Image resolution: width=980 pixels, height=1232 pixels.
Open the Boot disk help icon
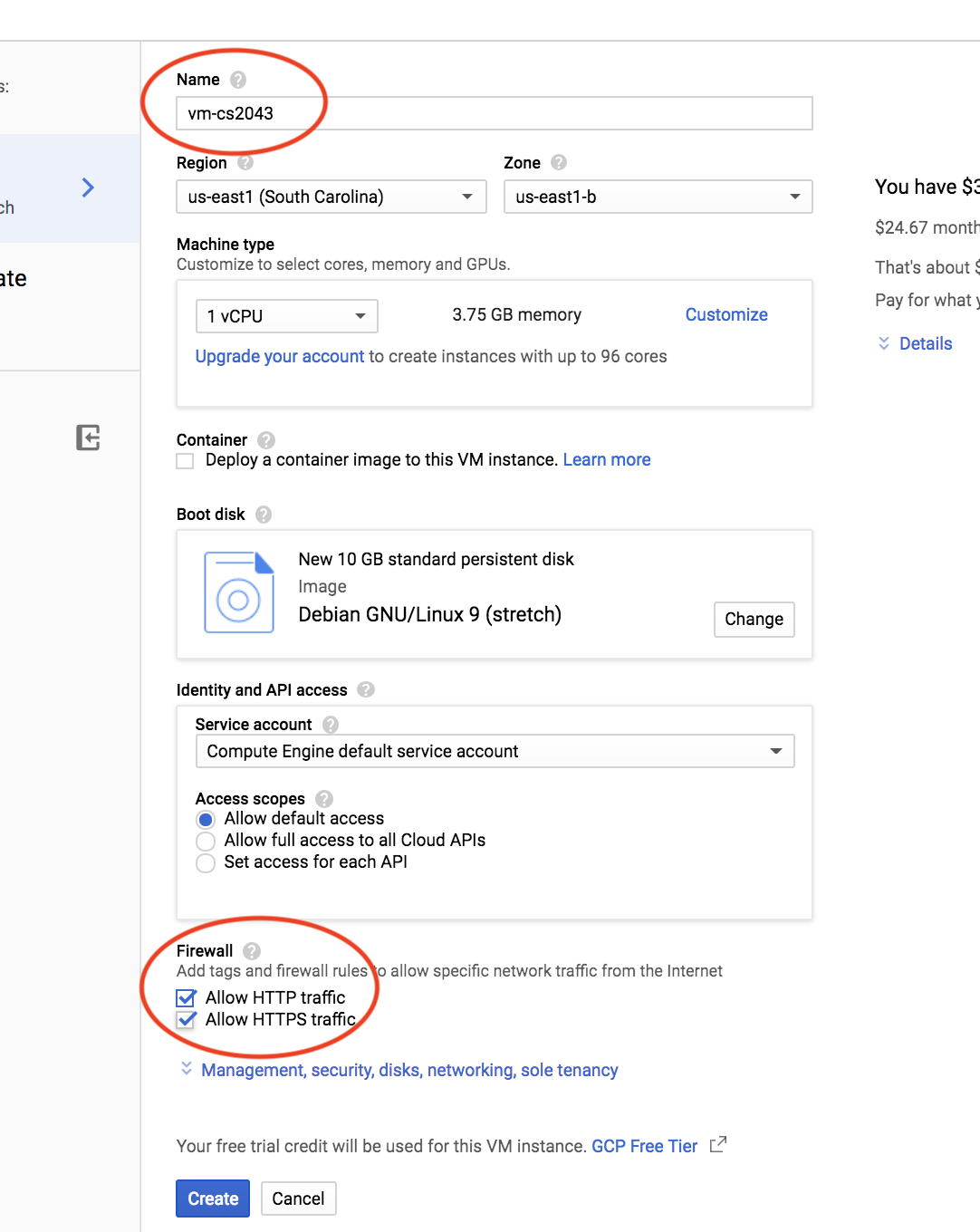(264, 515)
